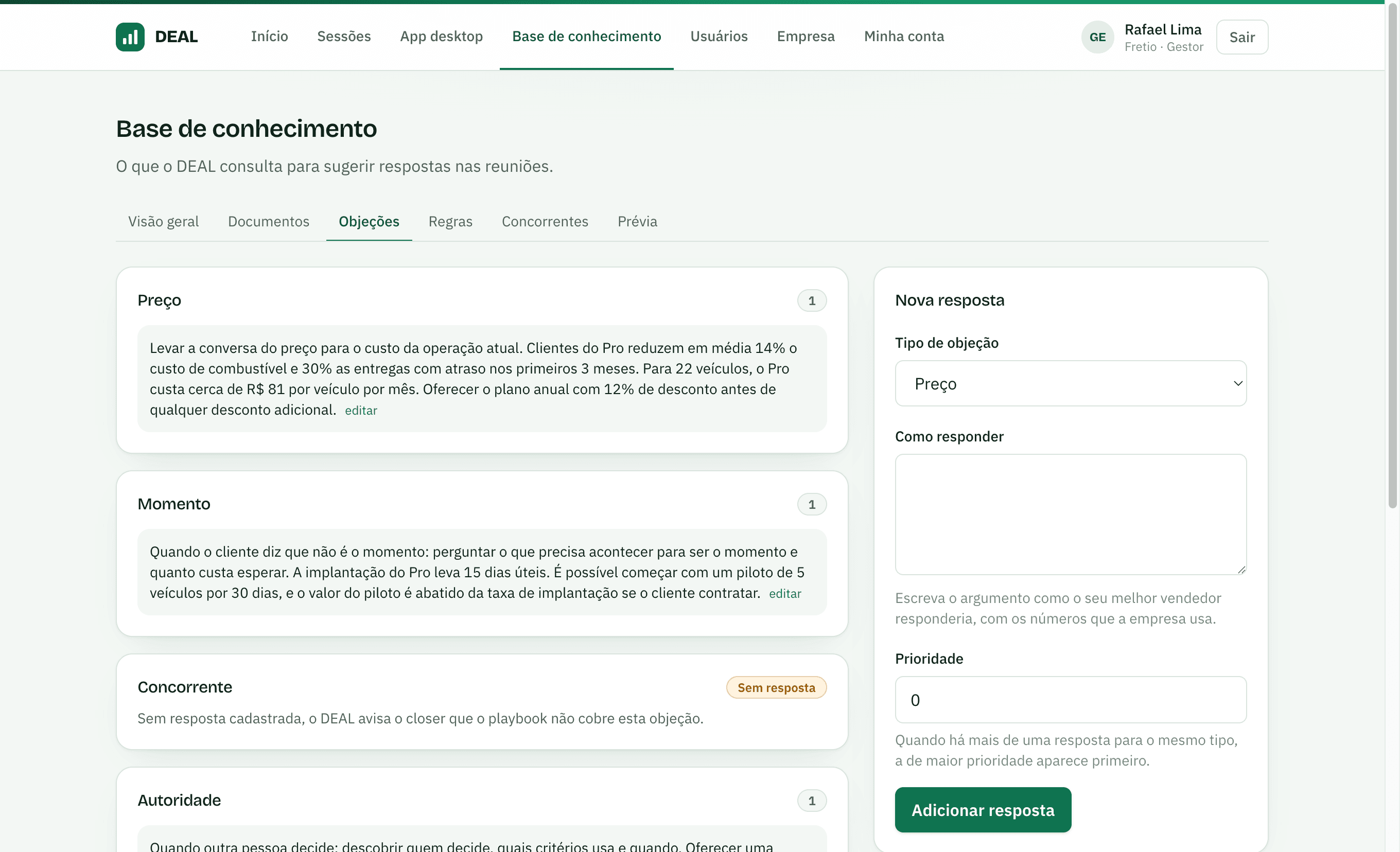Click the DEAL logo icon
1400x852 pixels.
click(130, 37)
